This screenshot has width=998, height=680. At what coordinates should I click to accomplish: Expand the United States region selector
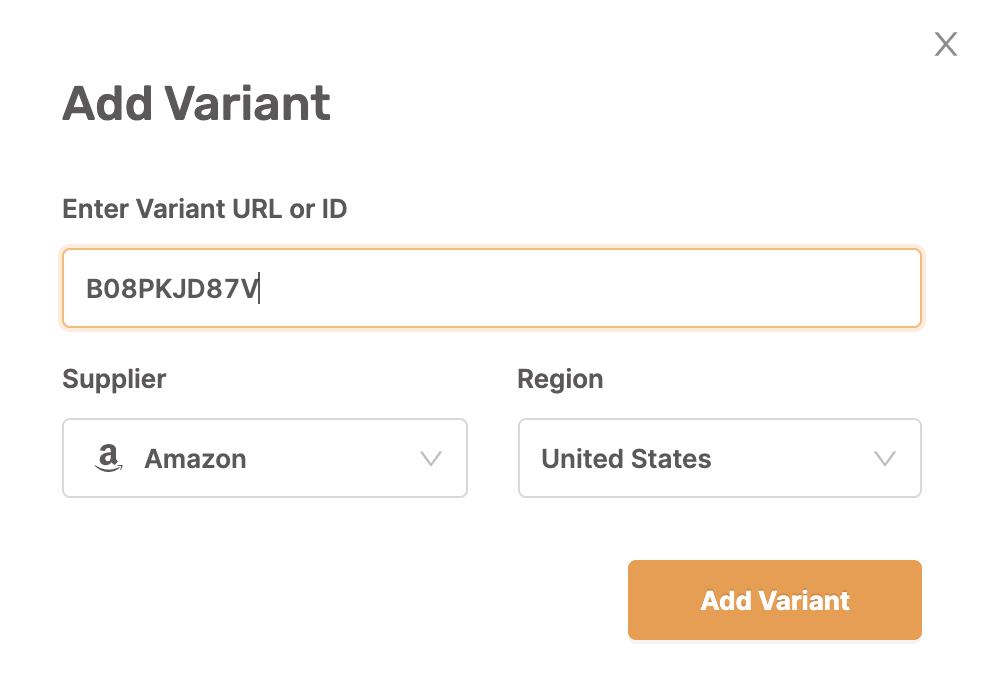click(719, 458)
